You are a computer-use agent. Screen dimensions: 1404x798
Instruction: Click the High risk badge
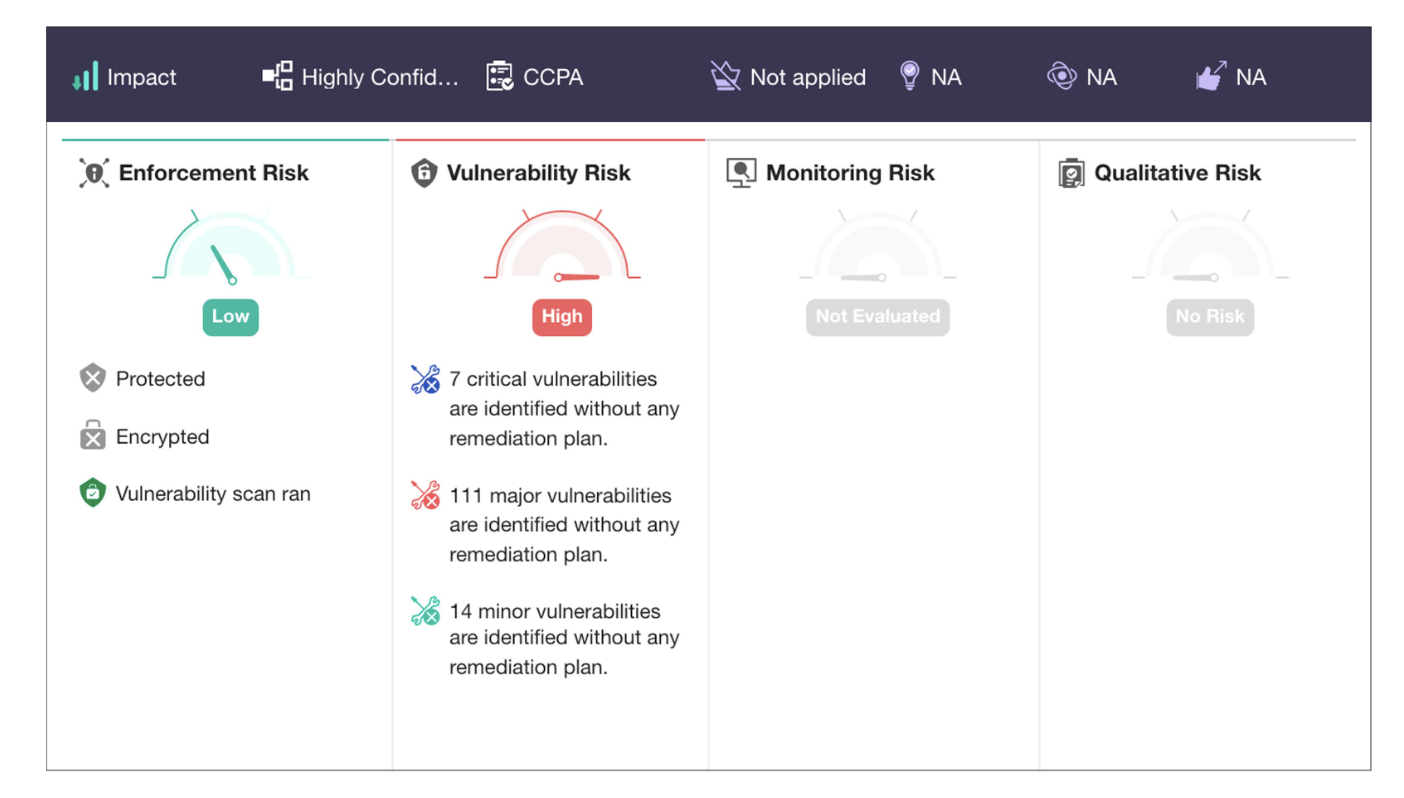(x=561, y=316)
